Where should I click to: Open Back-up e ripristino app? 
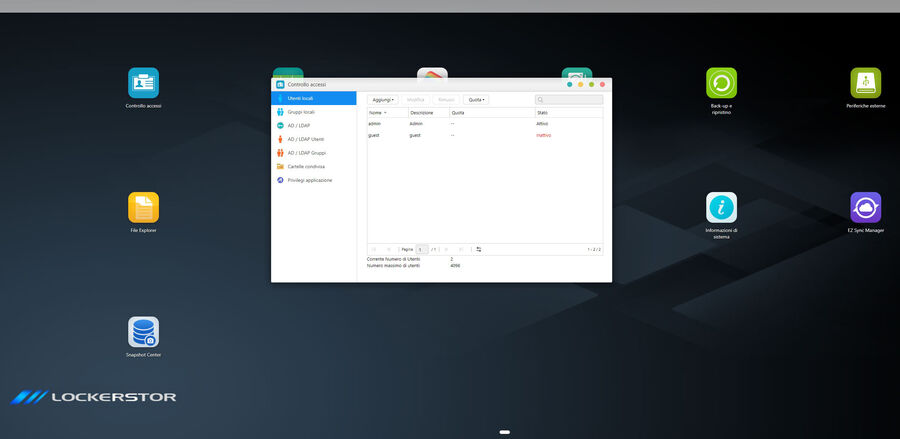tap(721, 83)
